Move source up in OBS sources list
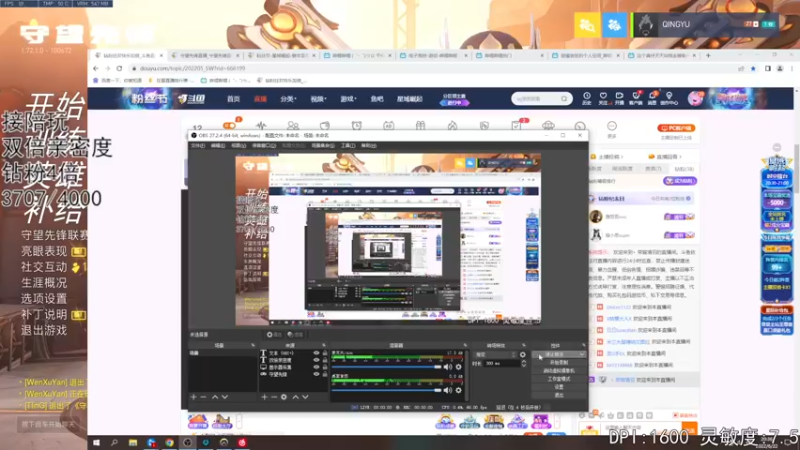The width and height of the screenshot is (800, 450). point(295,397)
